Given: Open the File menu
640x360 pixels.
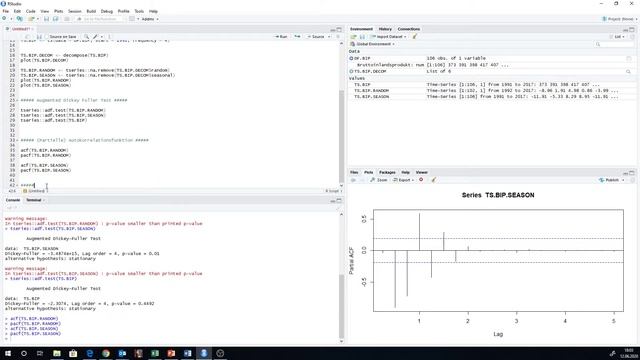Looking at the screenshot, I should click(6, 11).
